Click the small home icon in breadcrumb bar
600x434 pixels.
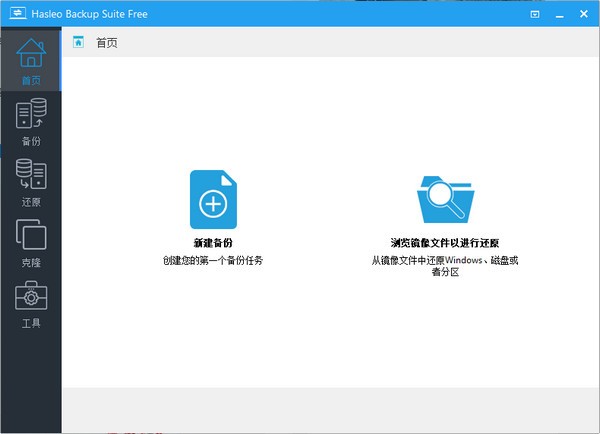click(x=78, y=43)
